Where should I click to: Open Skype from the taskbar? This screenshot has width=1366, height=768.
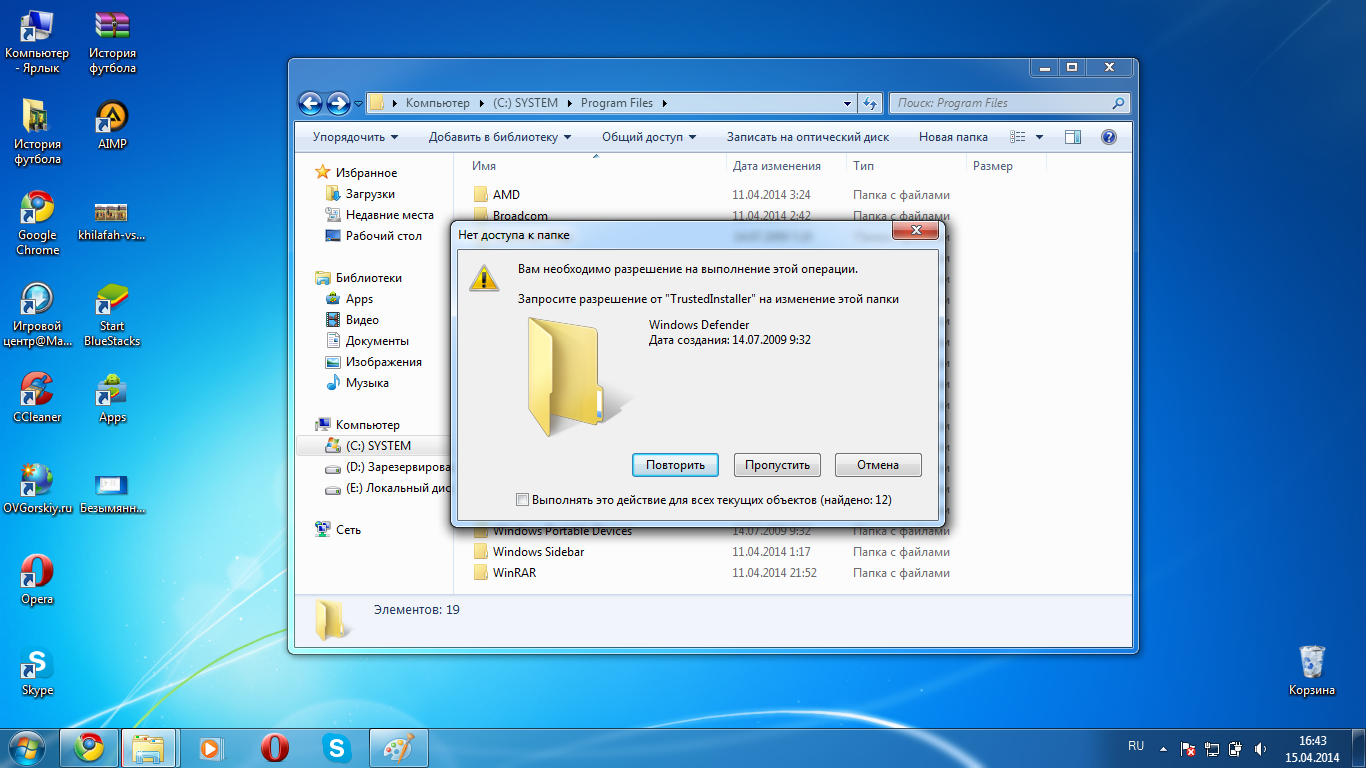click(337, 747)
